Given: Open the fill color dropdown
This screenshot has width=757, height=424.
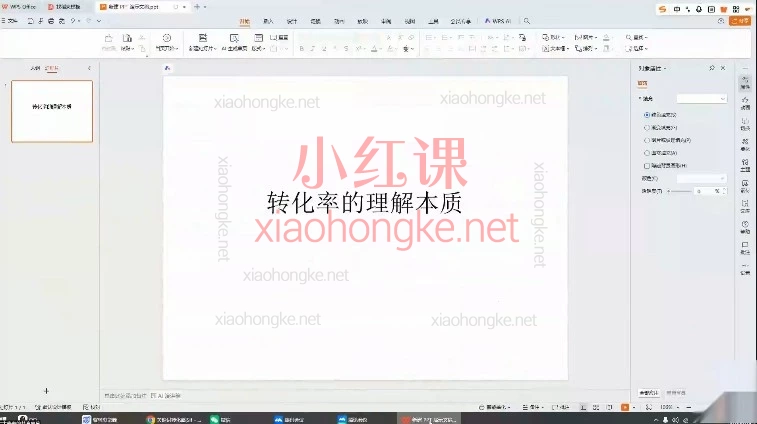Looking at the screenshot, I should [x=701, y=178].
